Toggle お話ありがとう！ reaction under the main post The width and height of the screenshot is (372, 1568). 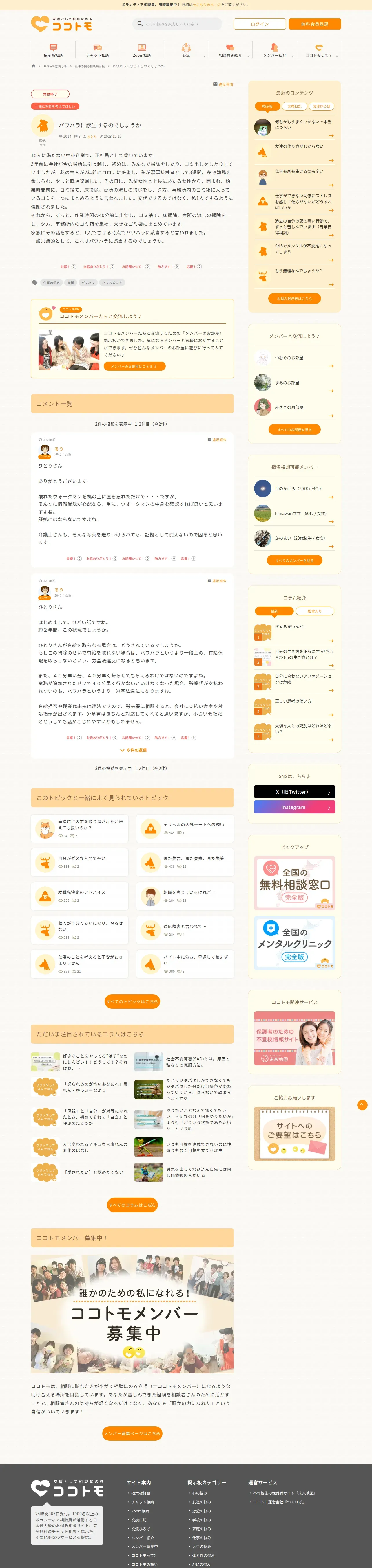(99, 266)
